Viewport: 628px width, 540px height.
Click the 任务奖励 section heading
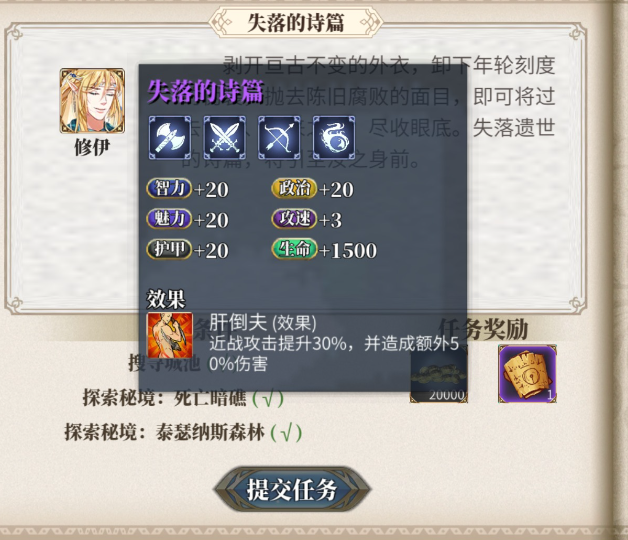click(483, 329)
